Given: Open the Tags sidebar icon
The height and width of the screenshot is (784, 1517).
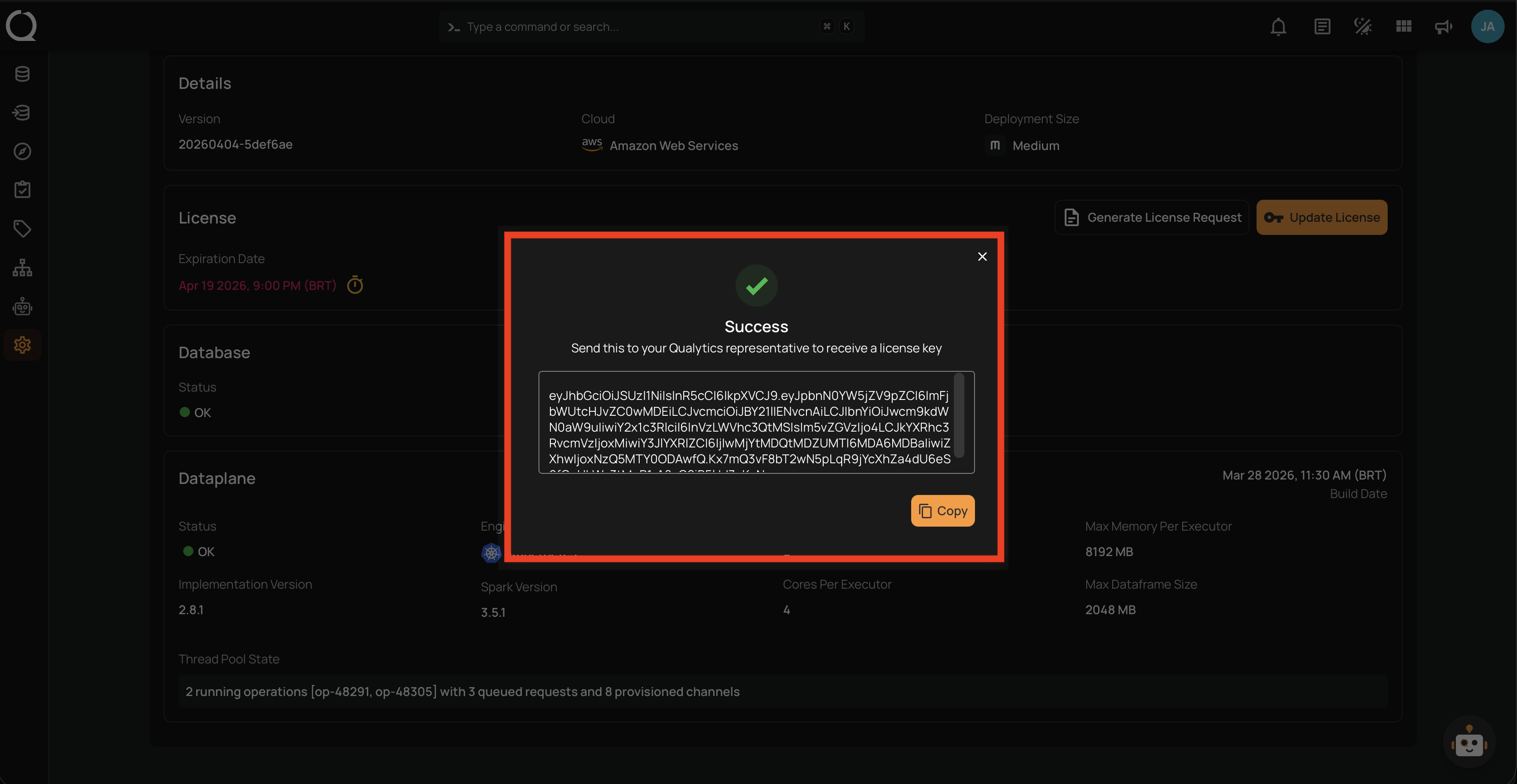Looking at the screenshot, I should coord(22,228).
